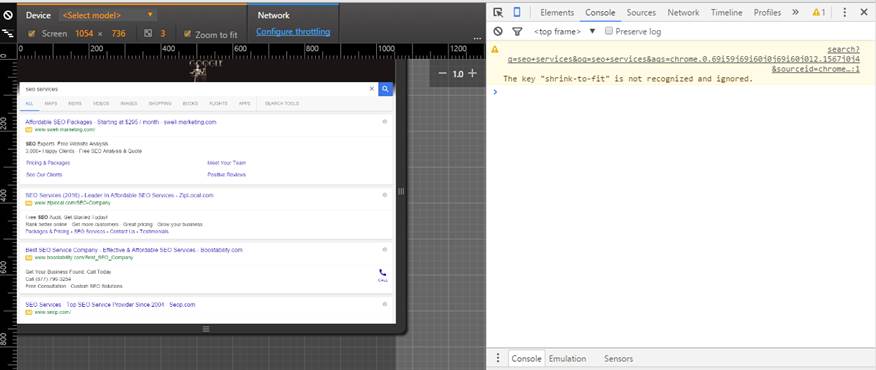Toggle media queries staircase icon

[x=8, y=34]
